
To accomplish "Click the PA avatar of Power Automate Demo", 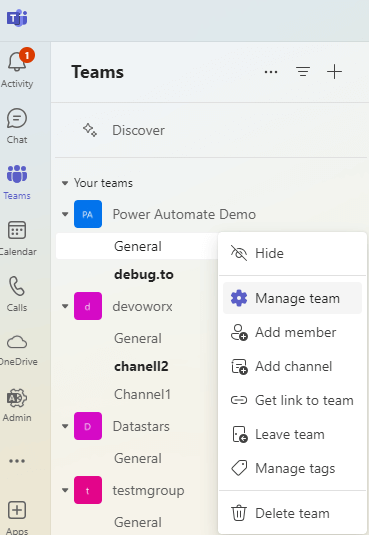I will (x=88, y=214).
